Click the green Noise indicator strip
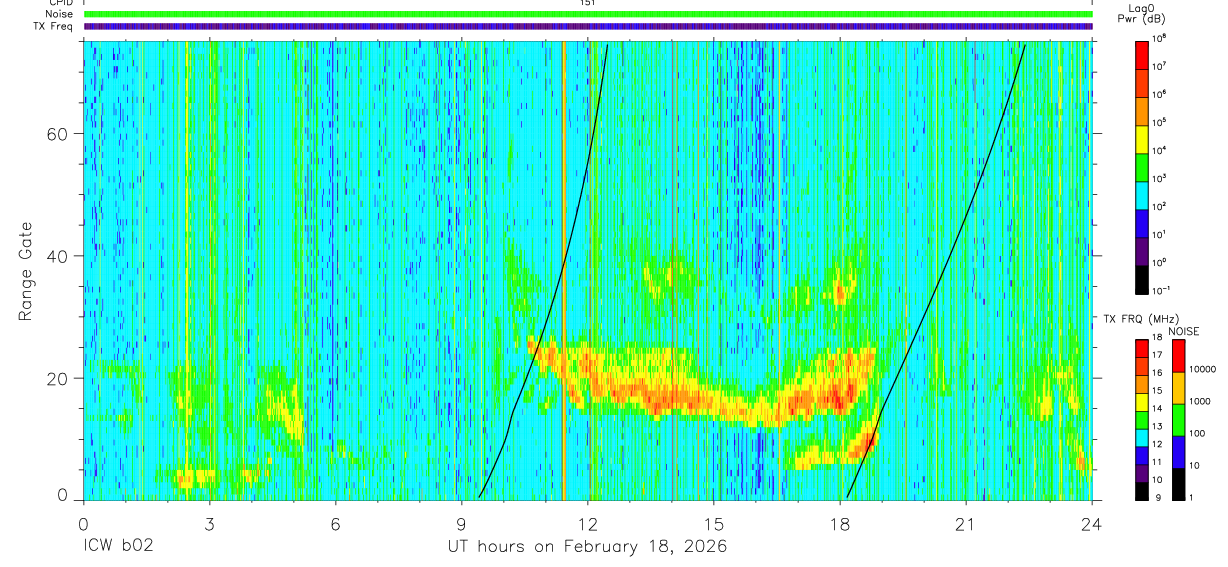1228x567 pixels. point(588,14)
